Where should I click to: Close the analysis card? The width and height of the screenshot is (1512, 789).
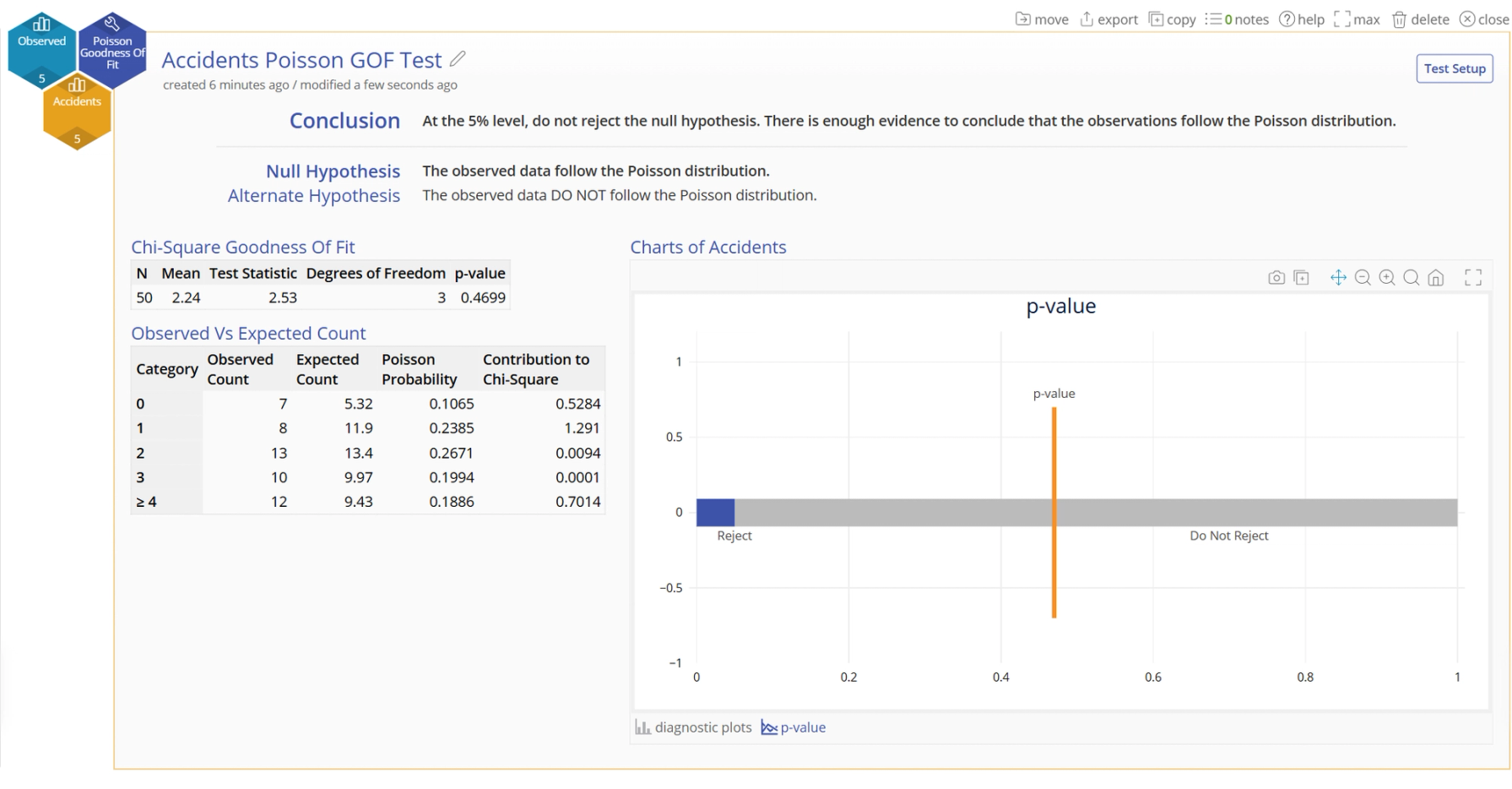[1484, 19]
